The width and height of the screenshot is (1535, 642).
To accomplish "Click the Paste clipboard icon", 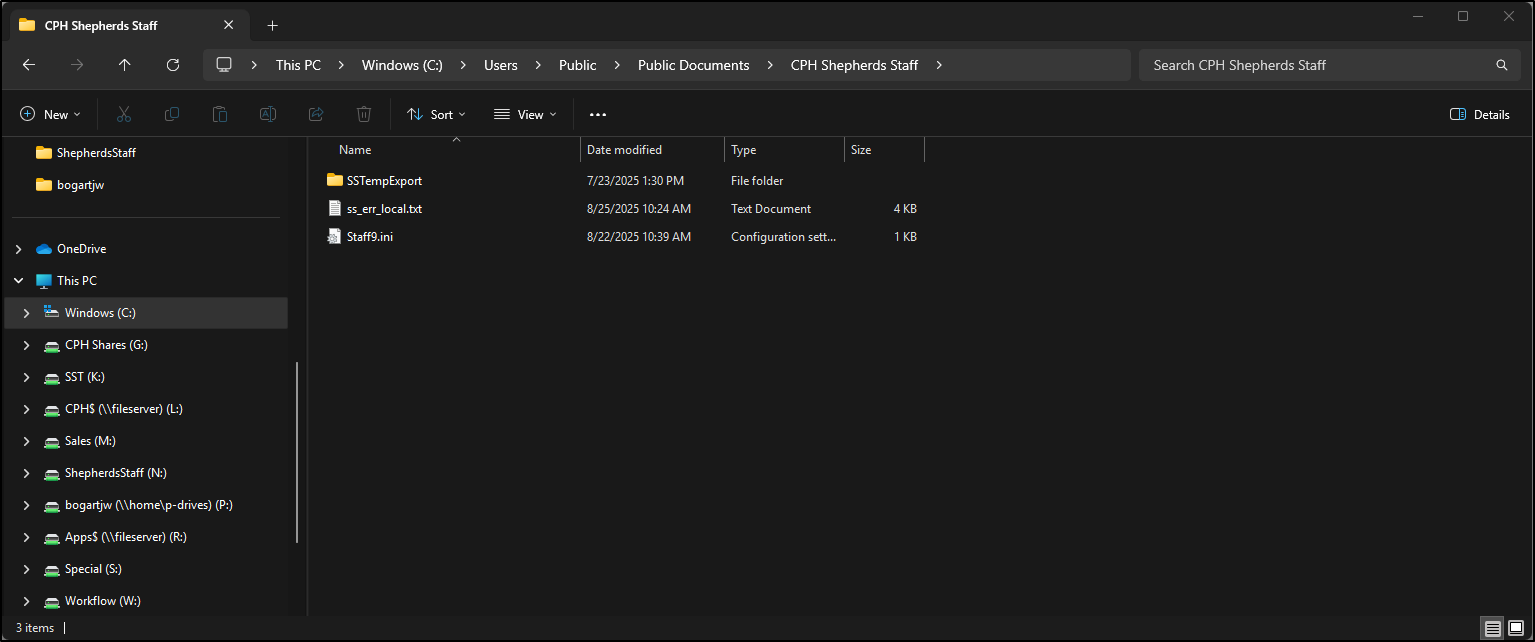I will click(220, 115).
